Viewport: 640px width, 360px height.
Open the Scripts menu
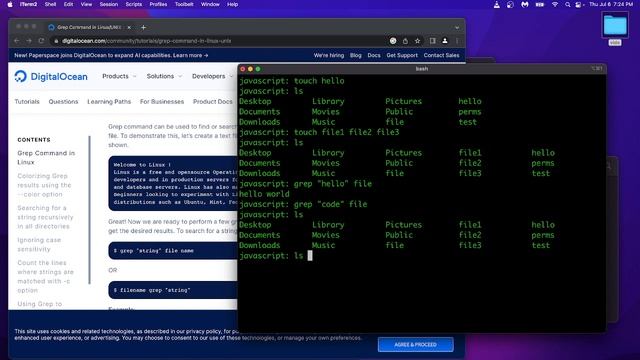pyautogui.click(x=133, y=4)
